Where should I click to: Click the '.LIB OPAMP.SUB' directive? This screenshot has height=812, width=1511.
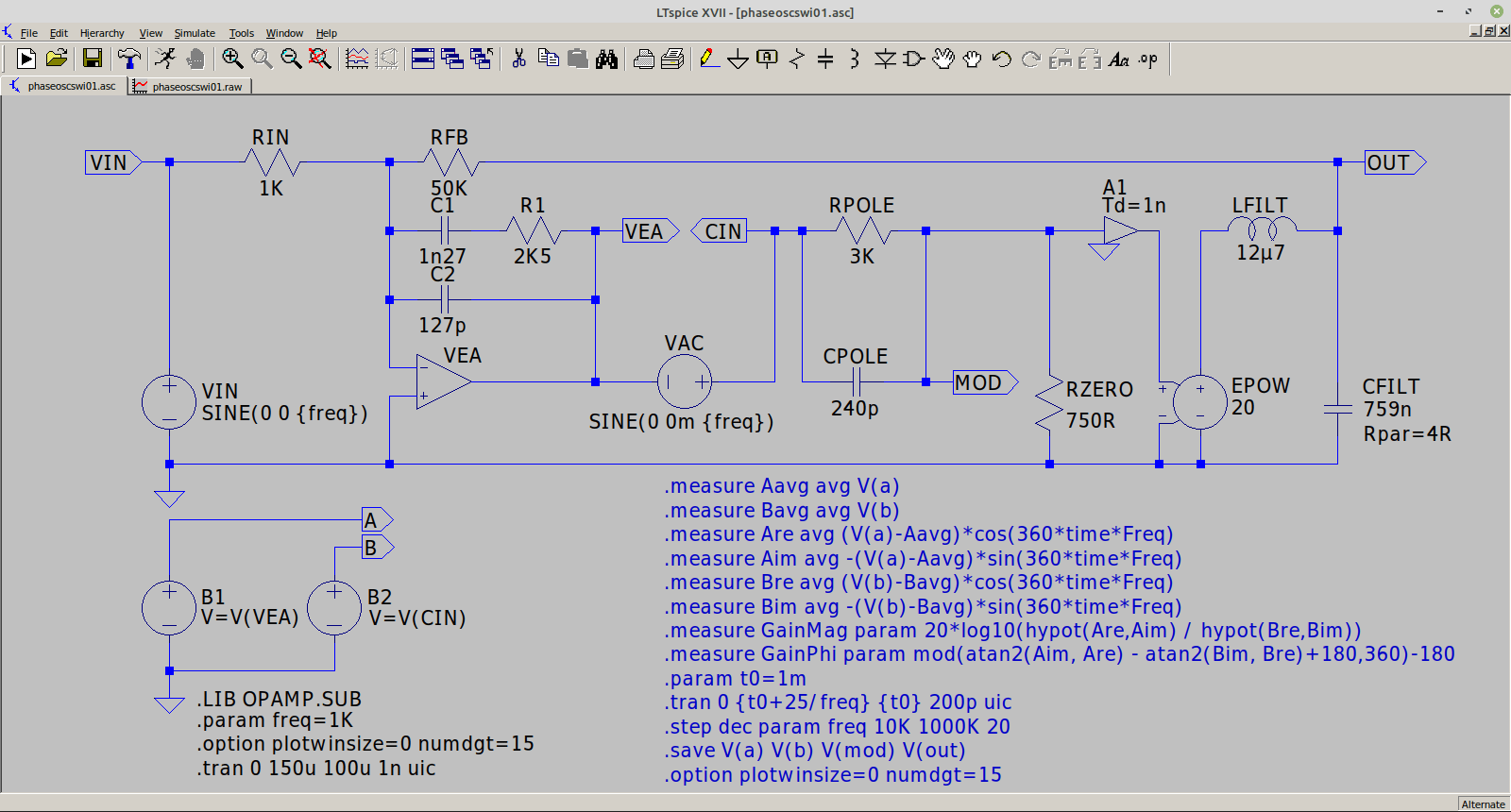point(280,700)
